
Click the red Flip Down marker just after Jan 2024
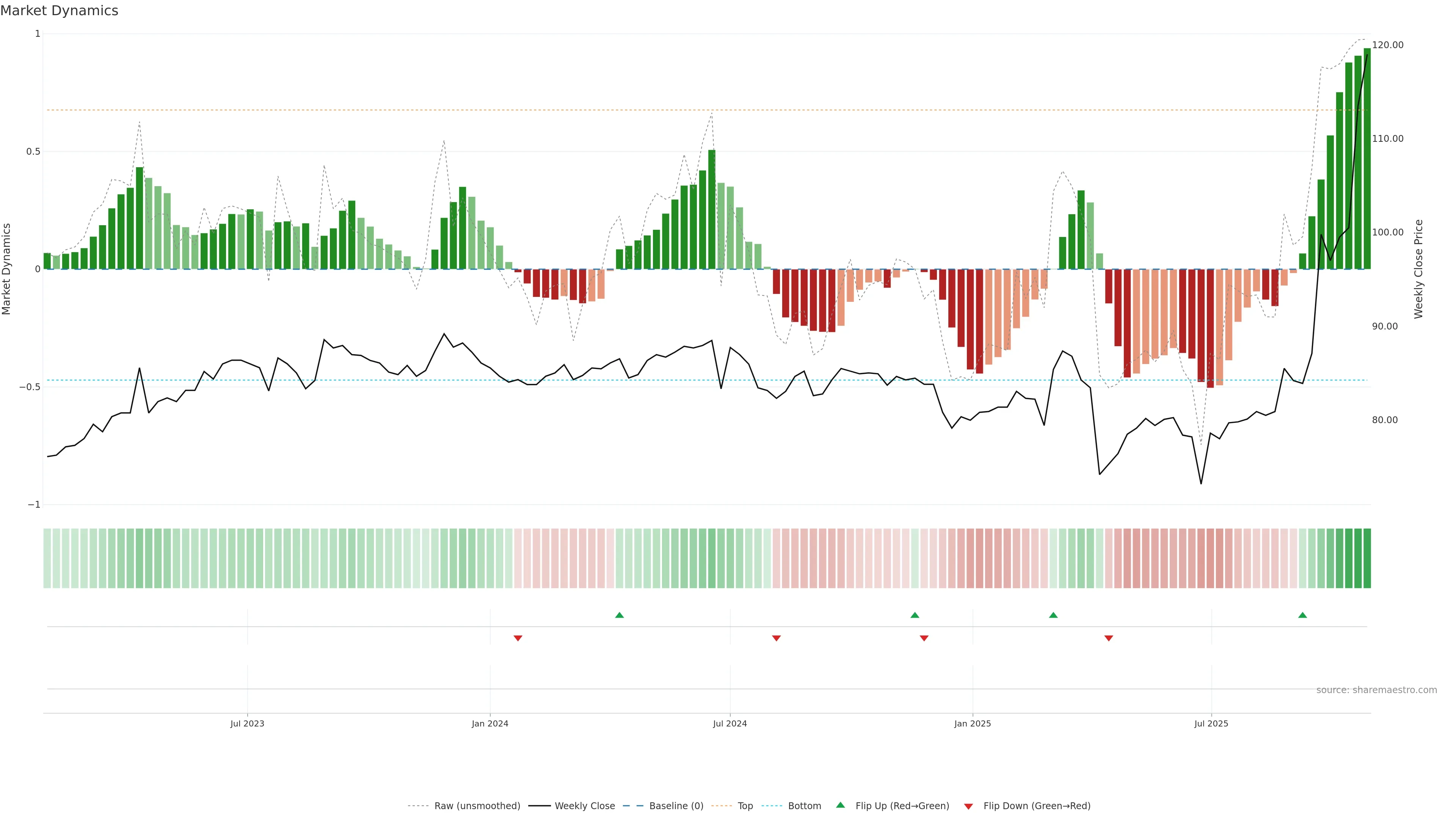518,638
